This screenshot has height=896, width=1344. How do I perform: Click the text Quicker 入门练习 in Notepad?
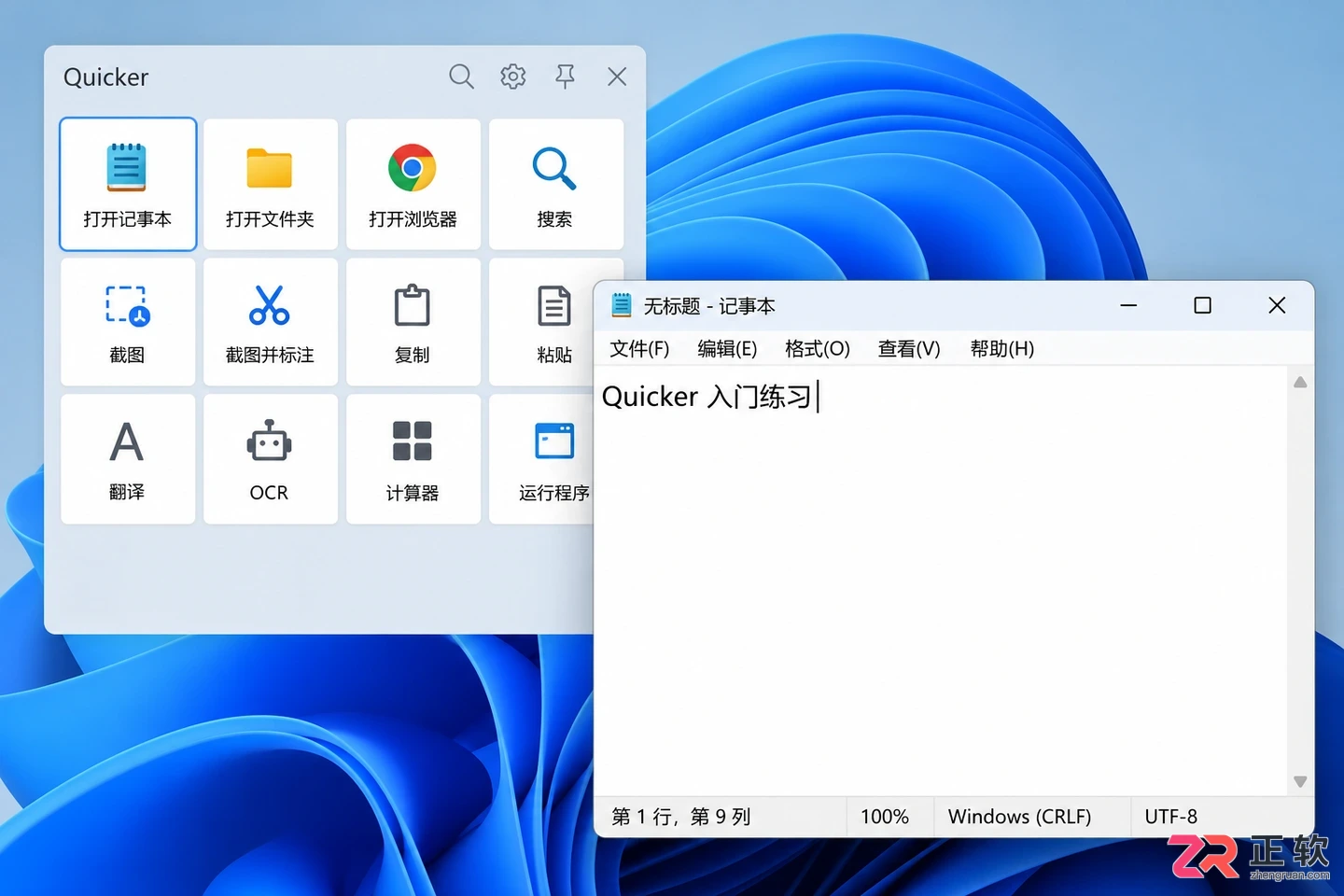(707, 397)
